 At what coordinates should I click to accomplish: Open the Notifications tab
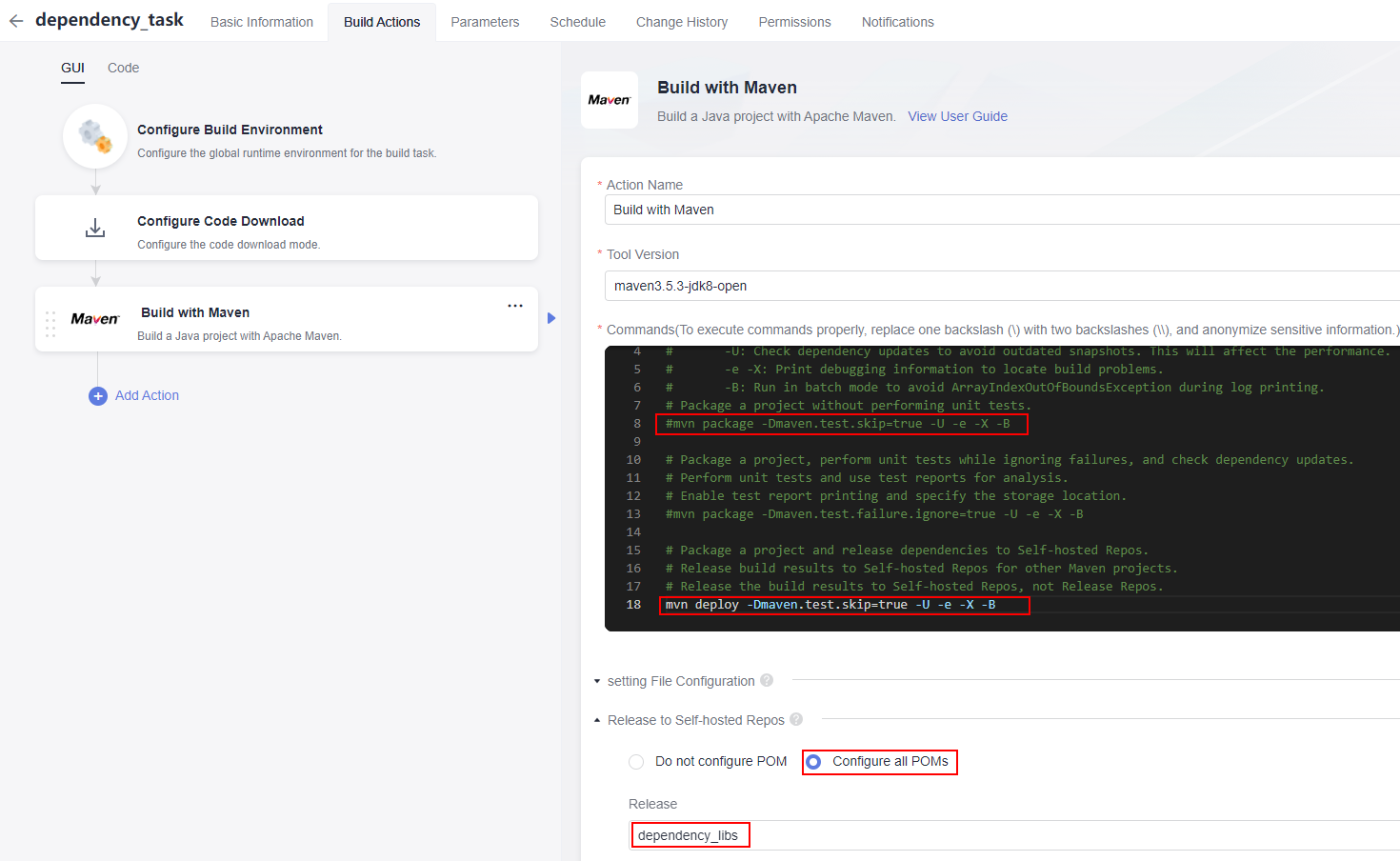tap(898, 22)
